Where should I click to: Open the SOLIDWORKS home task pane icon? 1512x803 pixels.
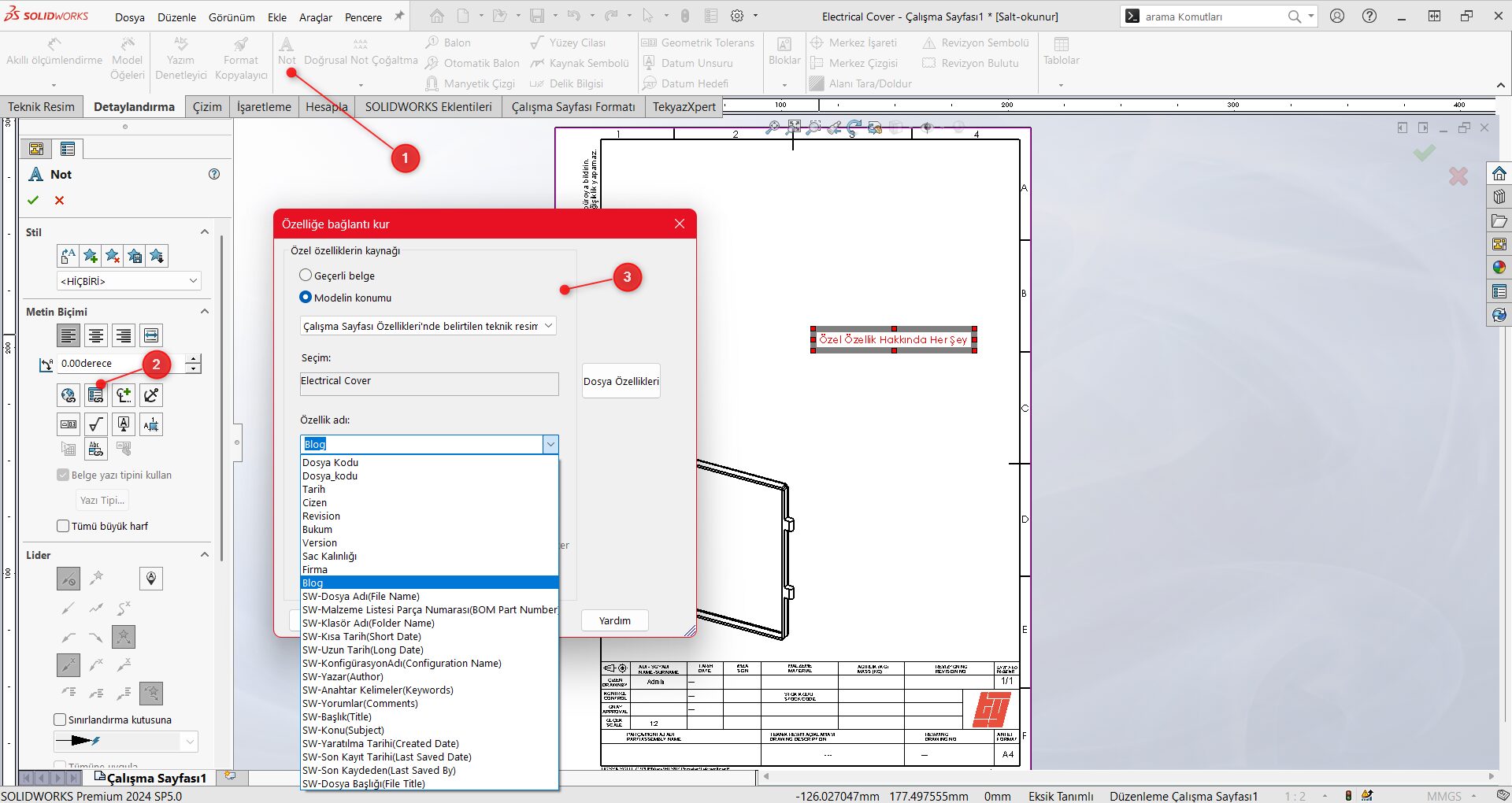(1499, 174)
